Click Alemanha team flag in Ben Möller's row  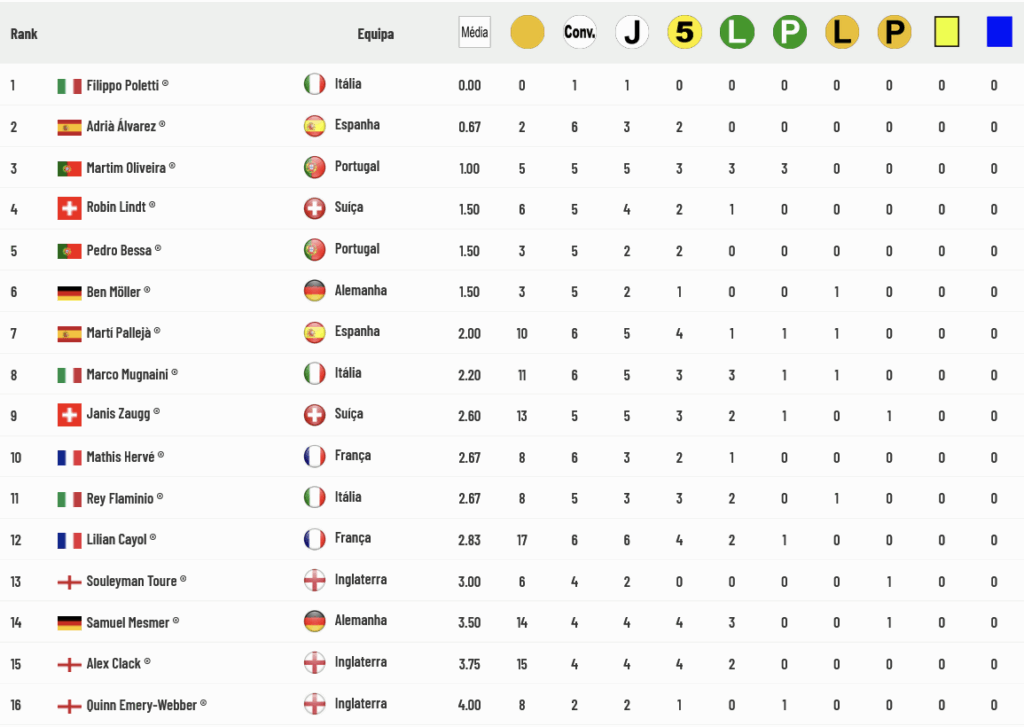click(x=315, y=291)
